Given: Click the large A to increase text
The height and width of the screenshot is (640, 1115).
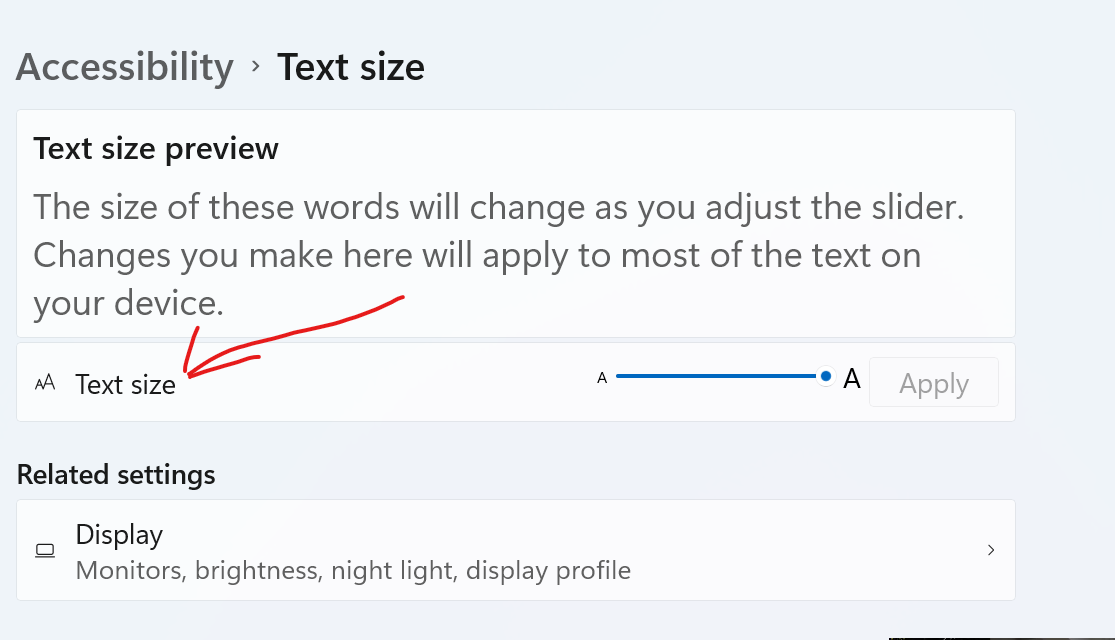Looking at the screenshot, I should pos(851,379).
